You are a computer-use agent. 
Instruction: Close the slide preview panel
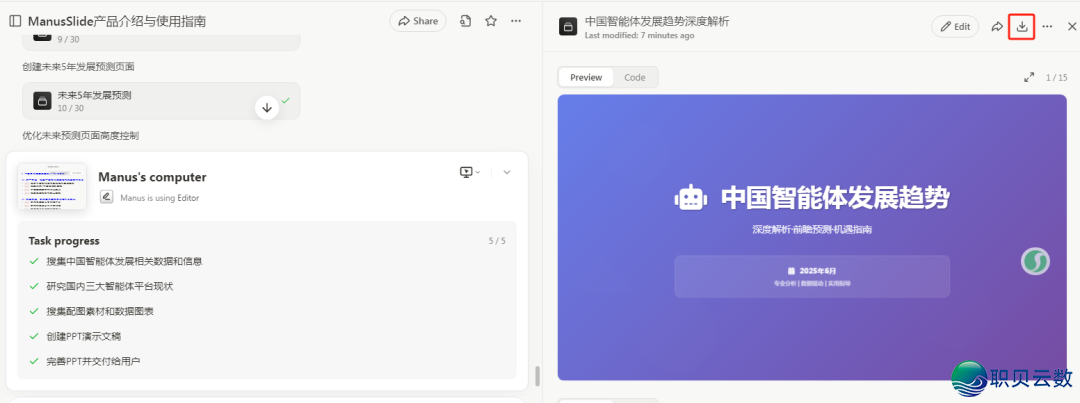1071,27
